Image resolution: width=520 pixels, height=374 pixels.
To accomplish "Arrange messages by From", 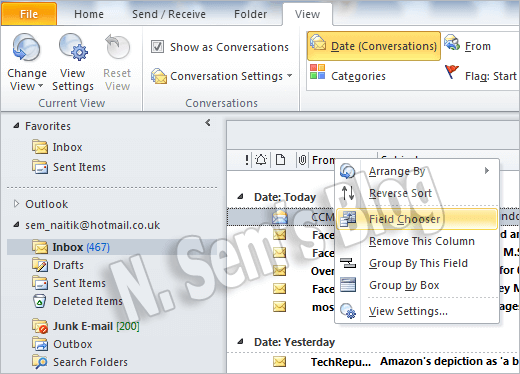I will click(x=467, y=45).
